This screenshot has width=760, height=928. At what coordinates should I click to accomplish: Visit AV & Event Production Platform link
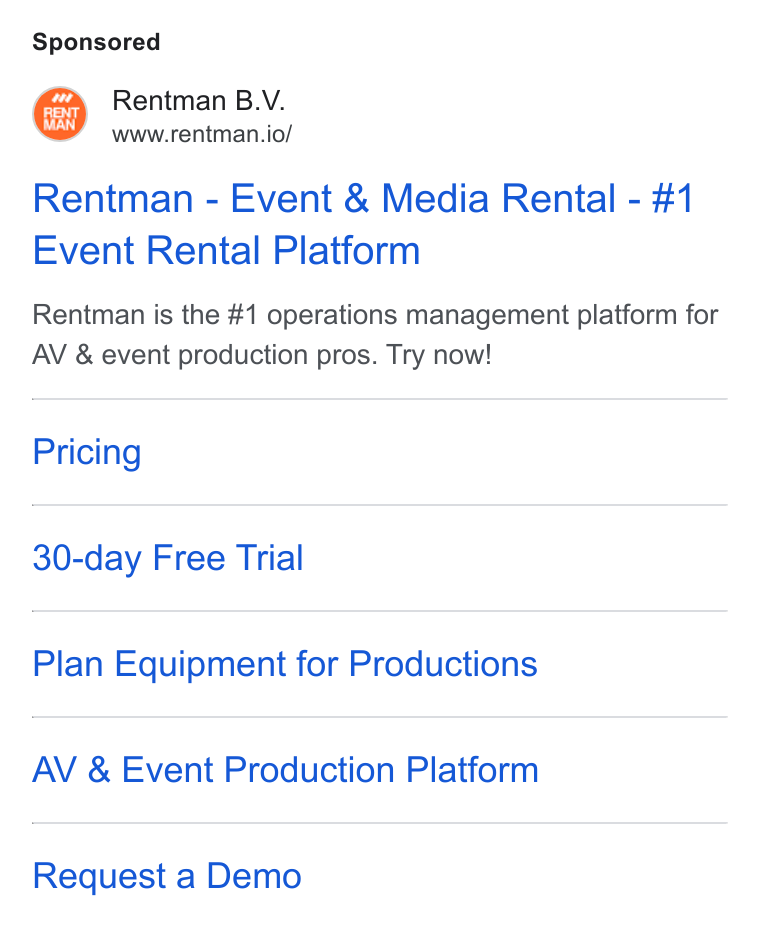click(x=286, y=770)
